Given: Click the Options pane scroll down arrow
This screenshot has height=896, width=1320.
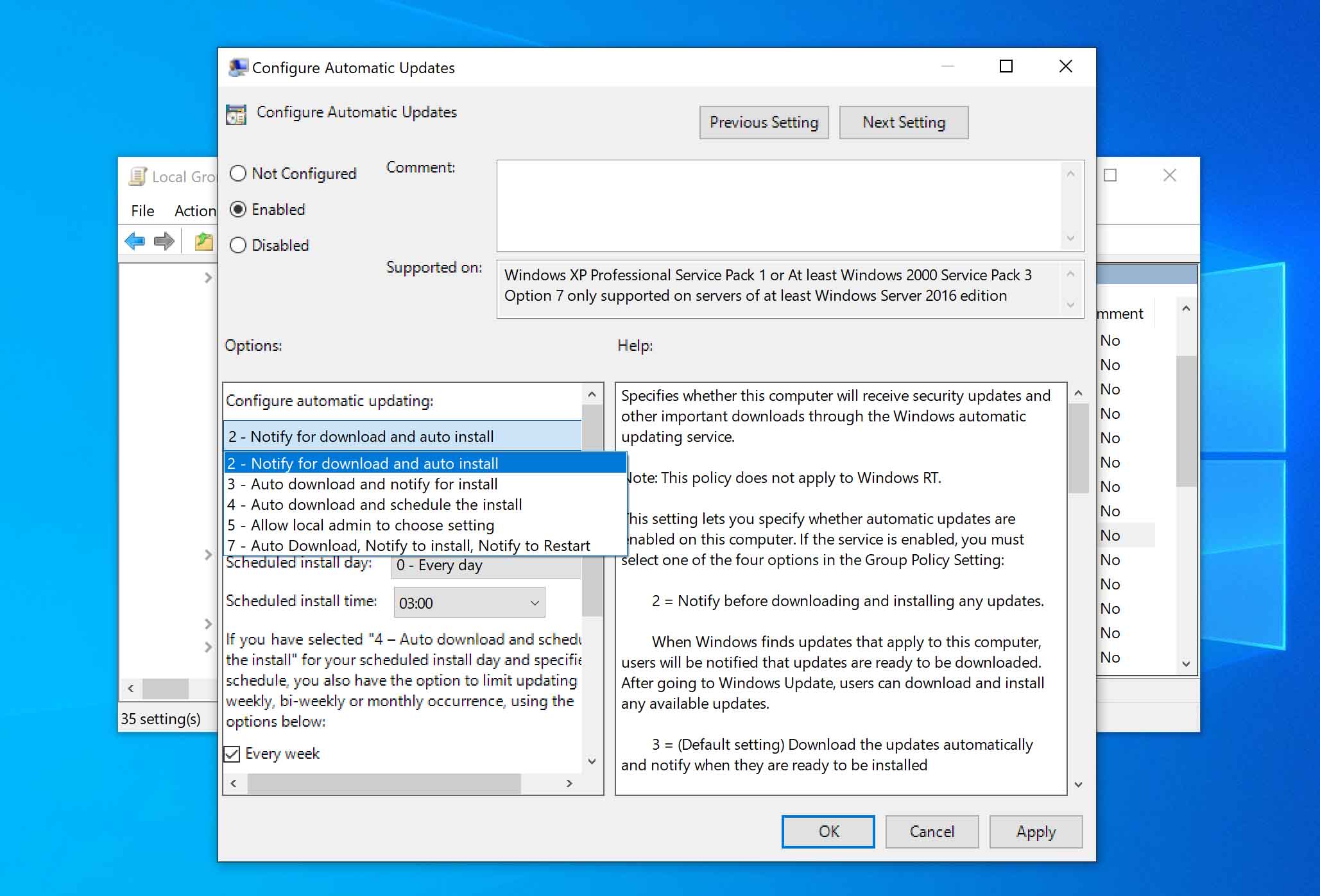Looking at the screenshot, I should pos(592,761).
